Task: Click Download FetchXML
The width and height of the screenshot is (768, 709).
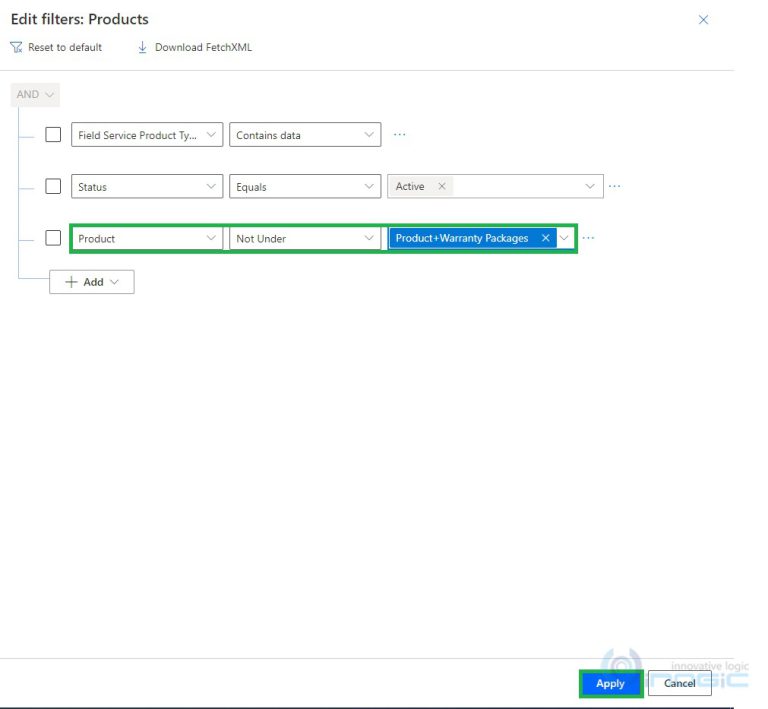Action: tap(203, 47)
